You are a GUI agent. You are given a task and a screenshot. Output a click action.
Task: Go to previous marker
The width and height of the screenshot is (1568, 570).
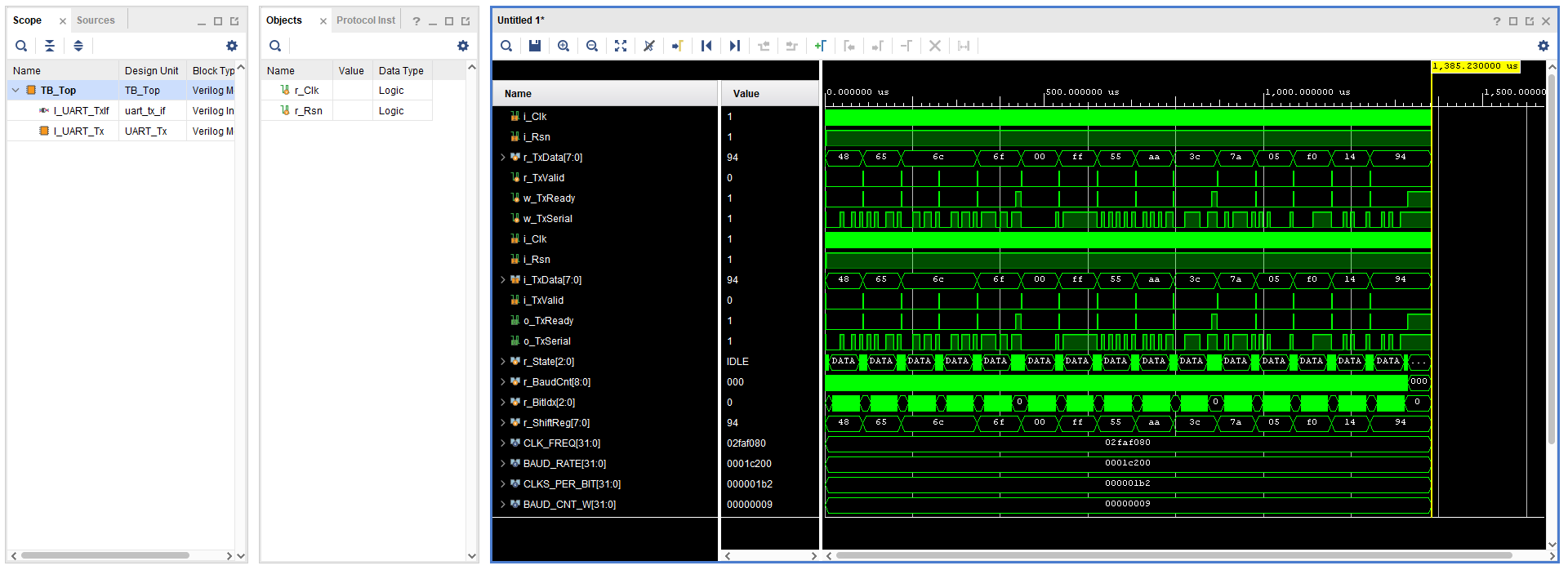pos(849,46)
